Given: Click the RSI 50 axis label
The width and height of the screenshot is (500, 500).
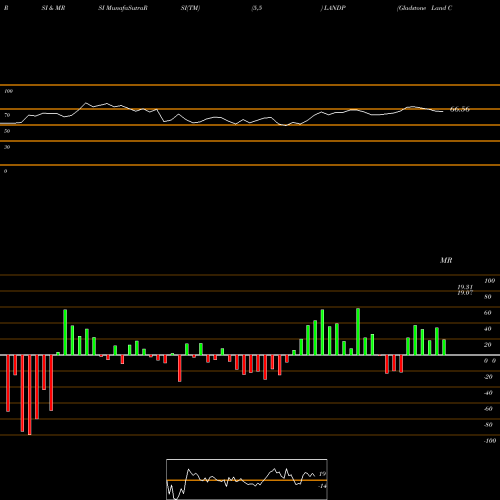Looking at the screenshot, I should pyautogui.click(x=7, y=131).
